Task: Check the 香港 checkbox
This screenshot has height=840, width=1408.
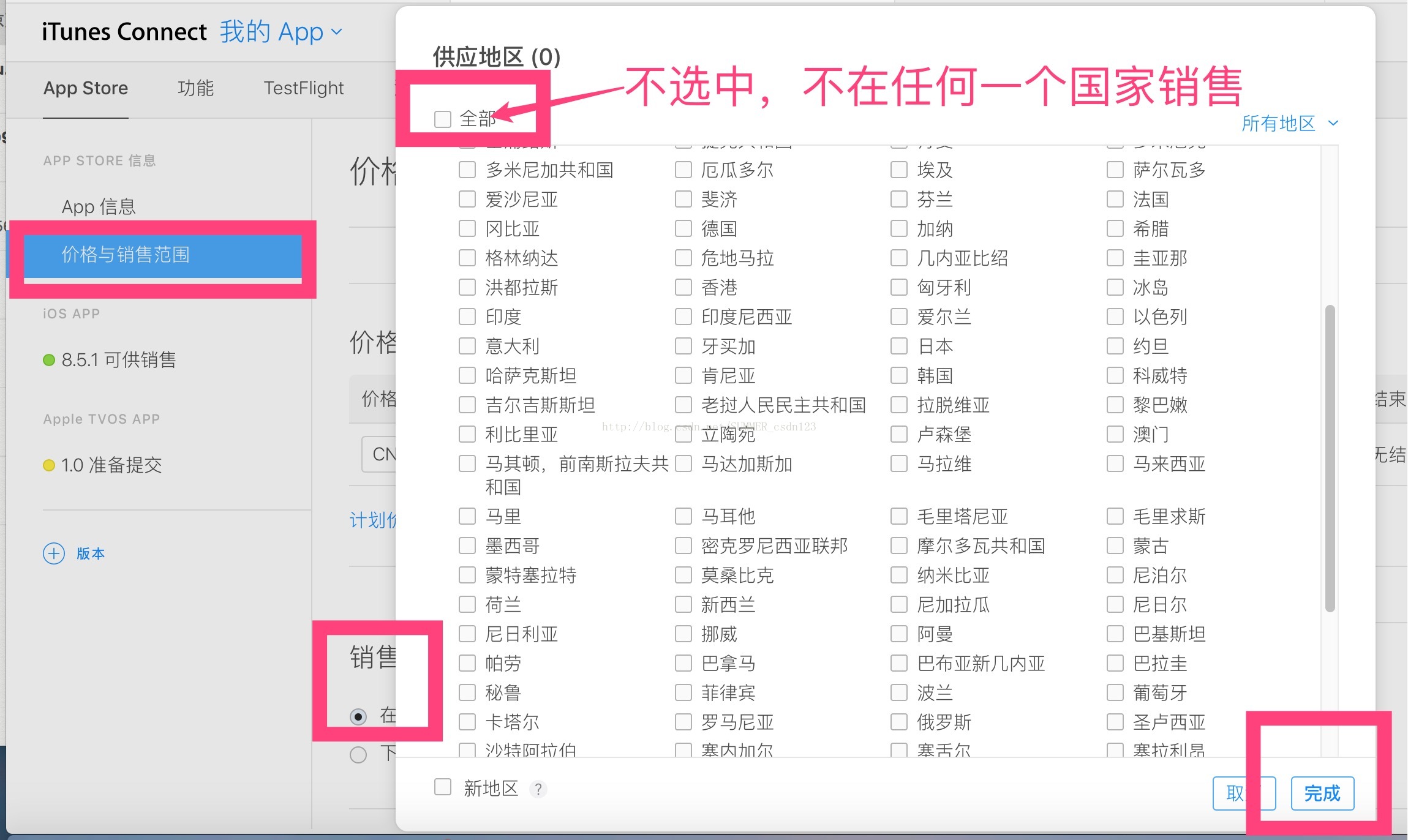Action: pyautogui.click(x=682, y=287)
